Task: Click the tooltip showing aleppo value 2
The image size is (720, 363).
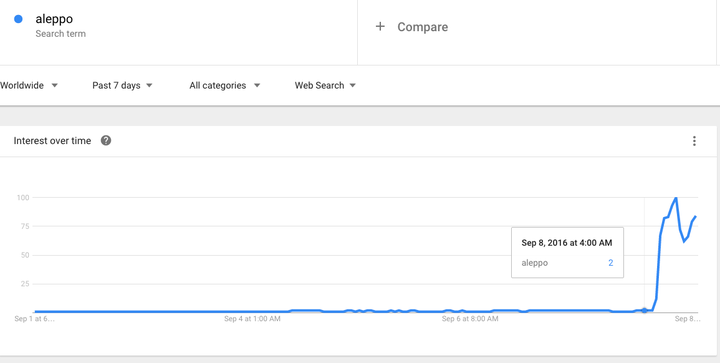Action: 567,252
